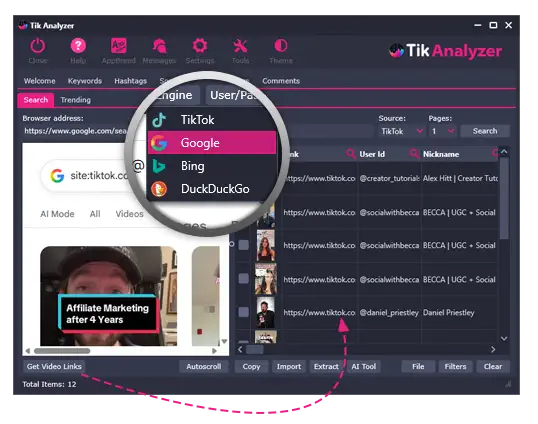Click the DuckDuckGo logo icon in engine list
The height and width of the screenshot is (424, 538).
[x=159, y=189]
